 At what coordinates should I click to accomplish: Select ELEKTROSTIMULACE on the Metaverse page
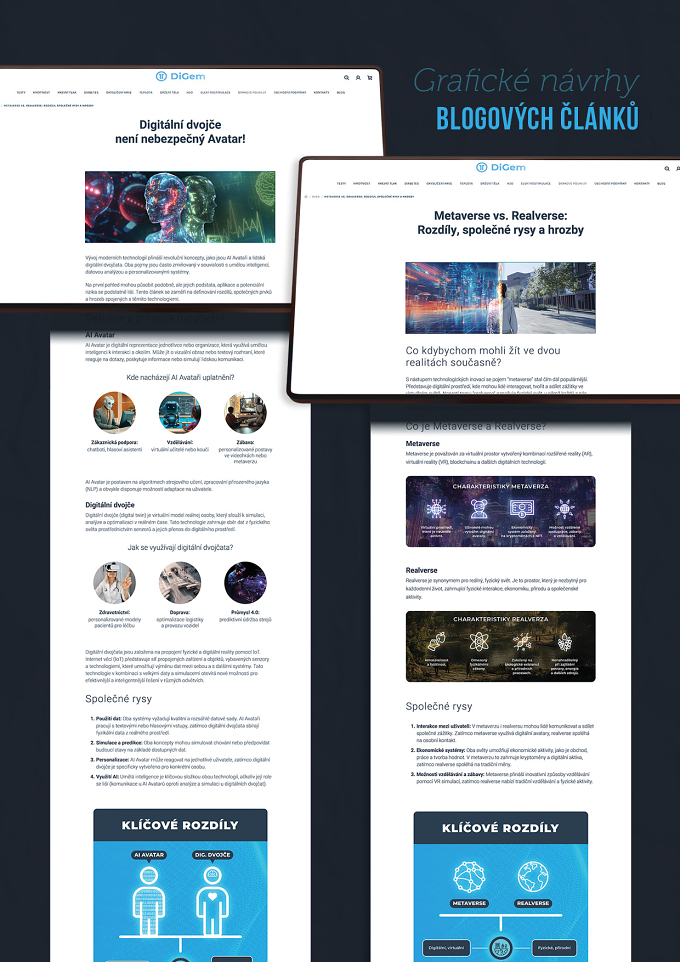pyautogui.click(x=536, y=183)
